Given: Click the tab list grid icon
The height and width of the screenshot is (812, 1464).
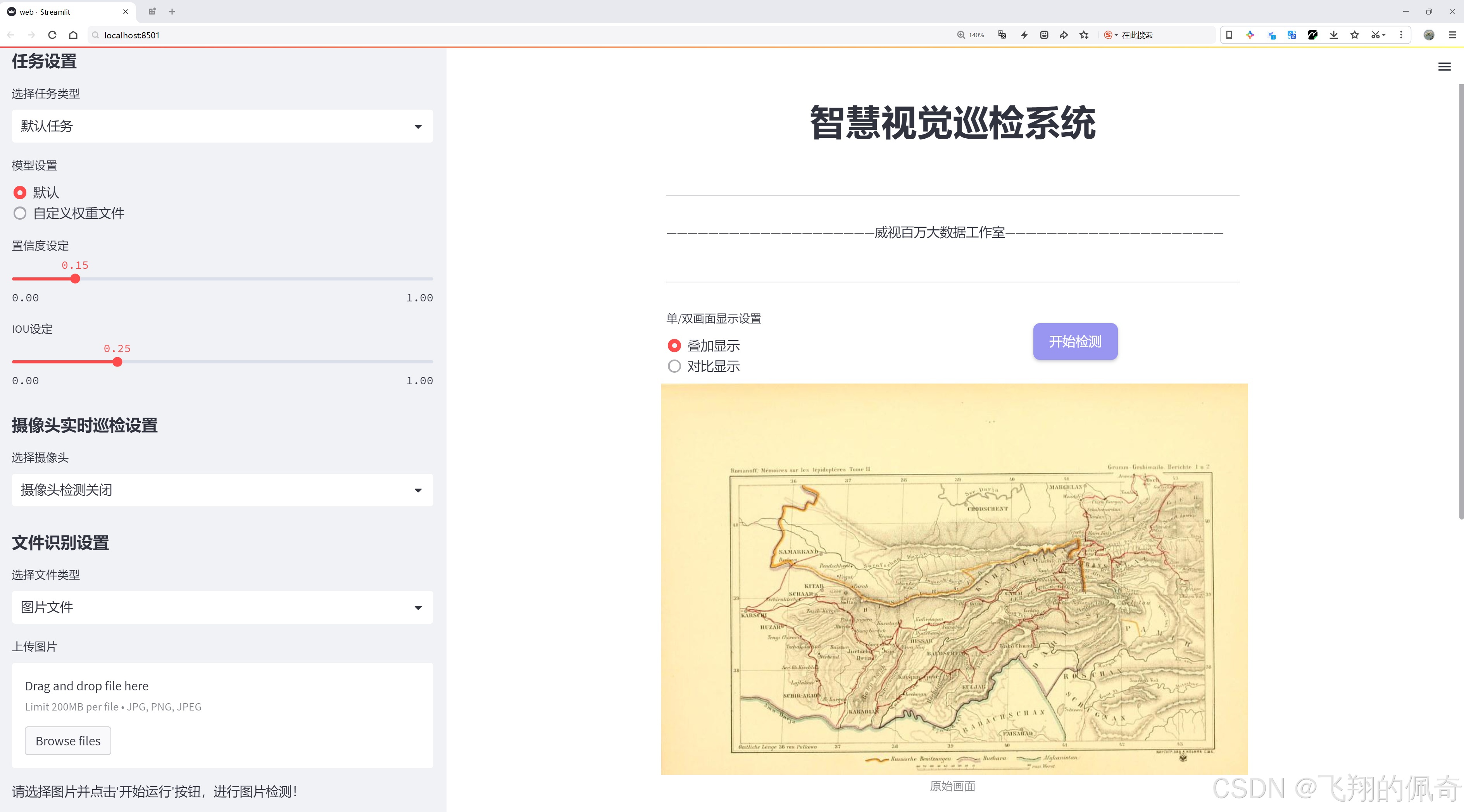Looking at the screenshot, I should (152, 11).
